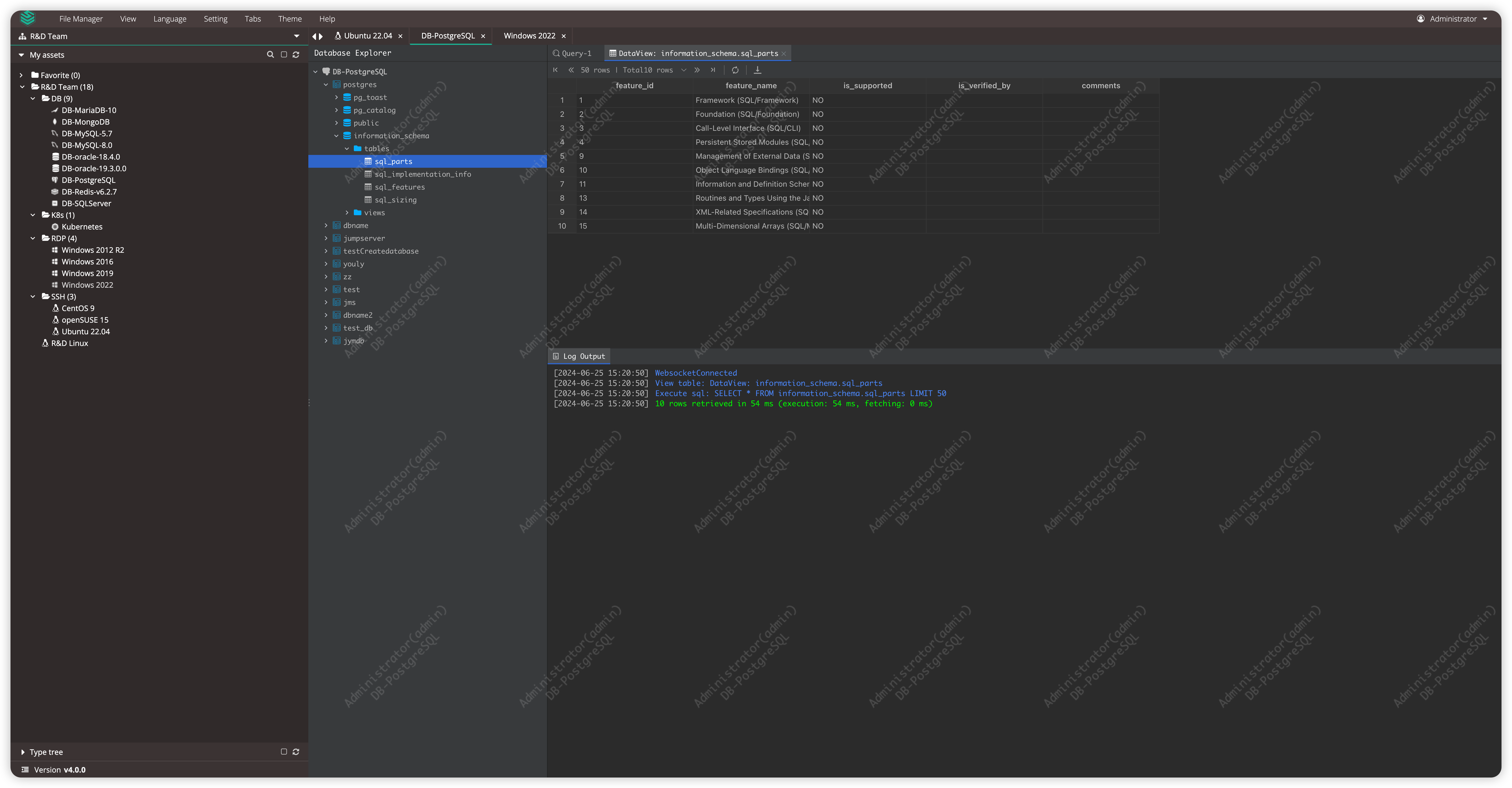
Task: Close the DataView sql_parts tab
Action: 784,53
